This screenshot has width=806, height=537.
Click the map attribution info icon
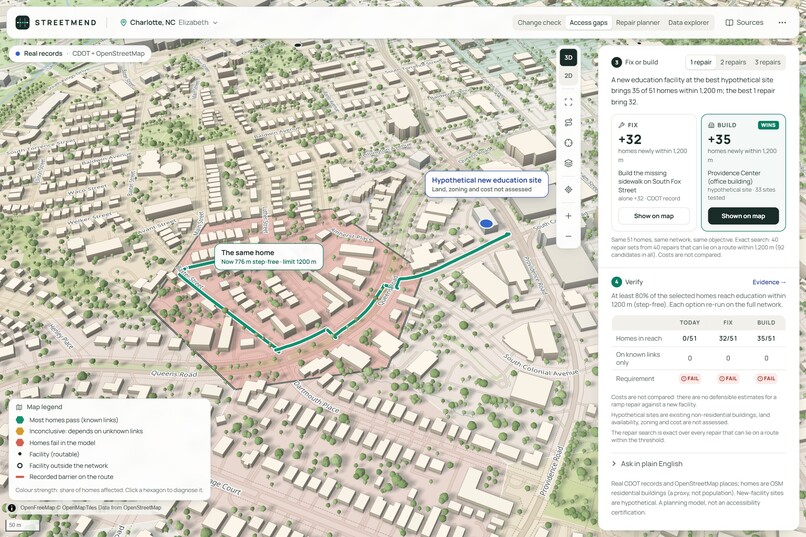click(x=11, y=508)
